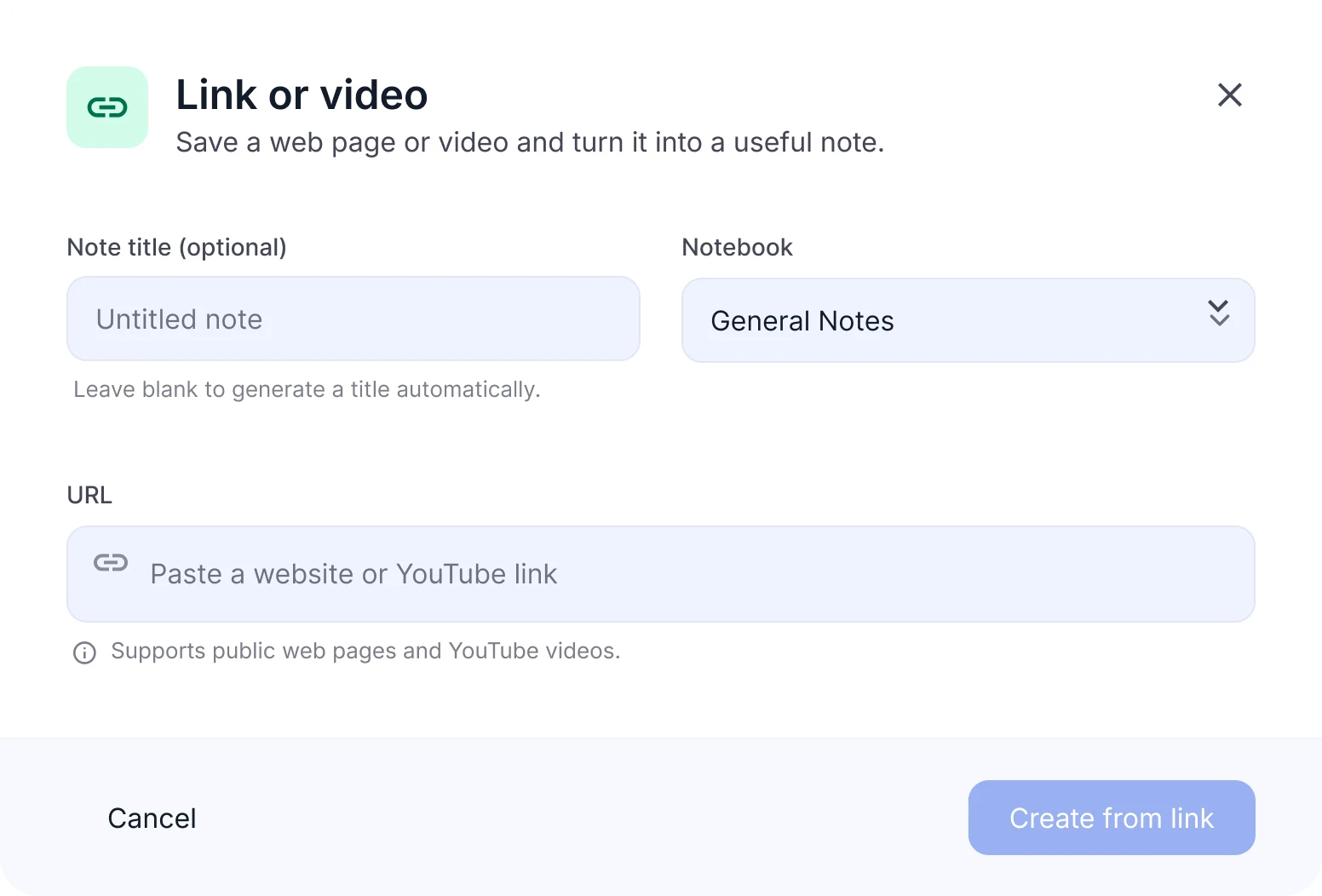
Task: Click the "Note title (optional)" label
Action: 177,247
